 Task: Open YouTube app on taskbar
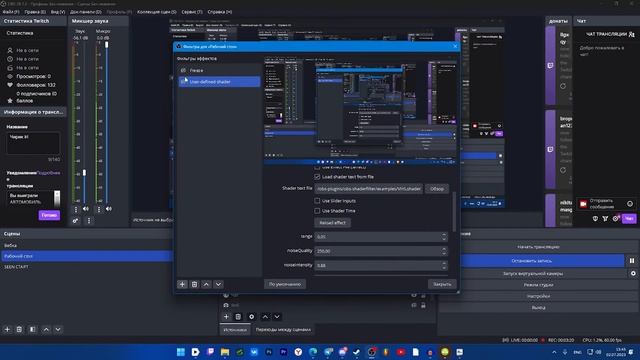tap(401, 352)
